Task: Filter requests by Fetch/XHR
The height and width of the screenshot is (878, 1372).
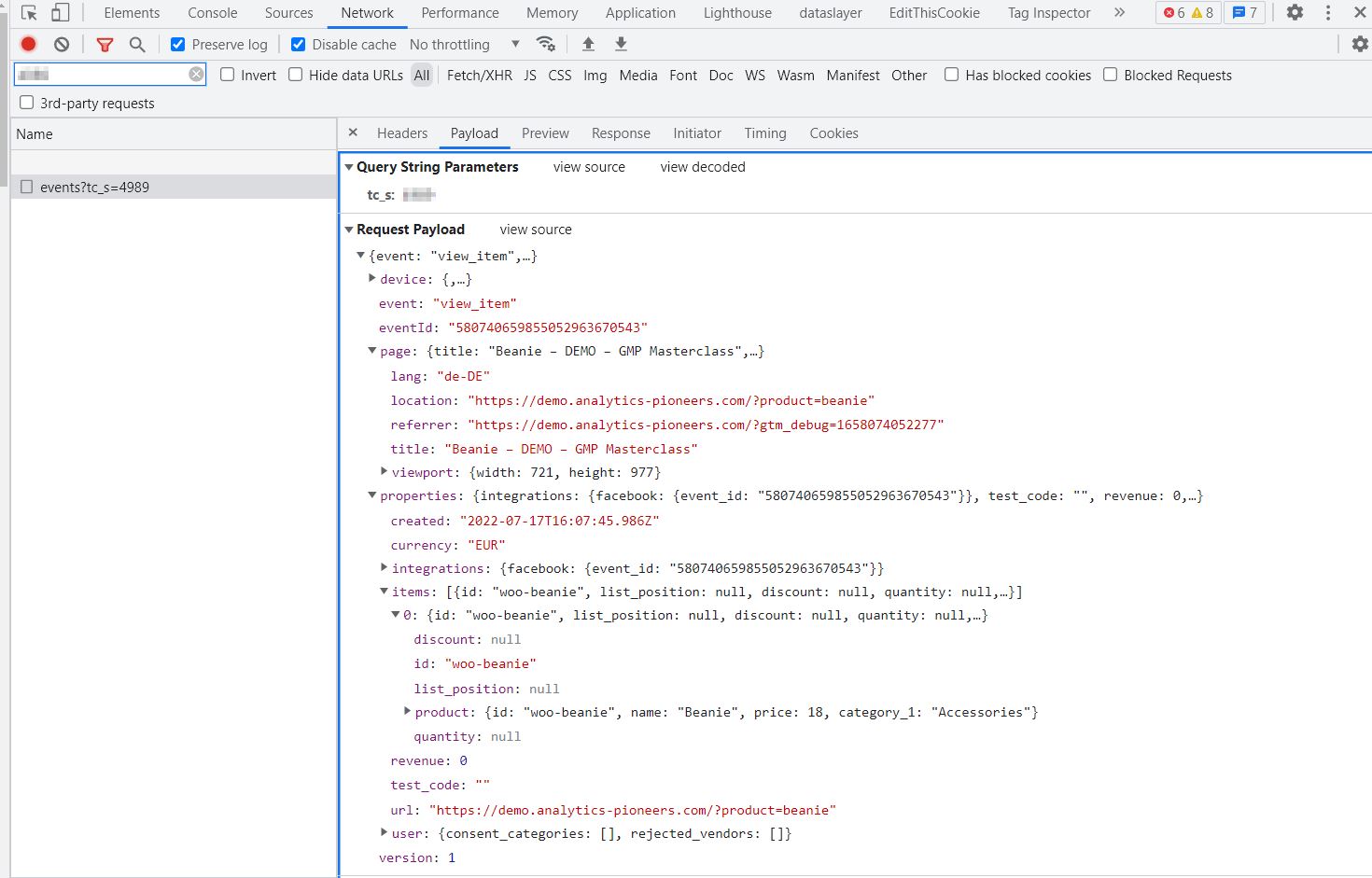Action: (x=480, y=76)
